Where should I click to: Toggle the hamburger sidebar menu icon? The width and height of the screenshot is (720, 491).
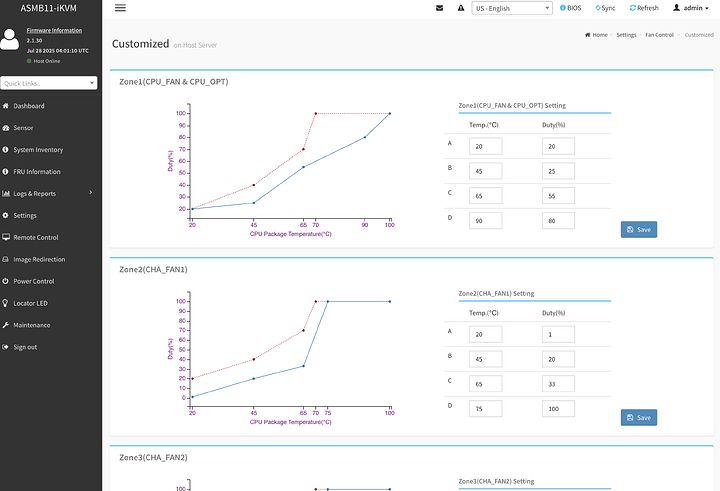(121, 8)
